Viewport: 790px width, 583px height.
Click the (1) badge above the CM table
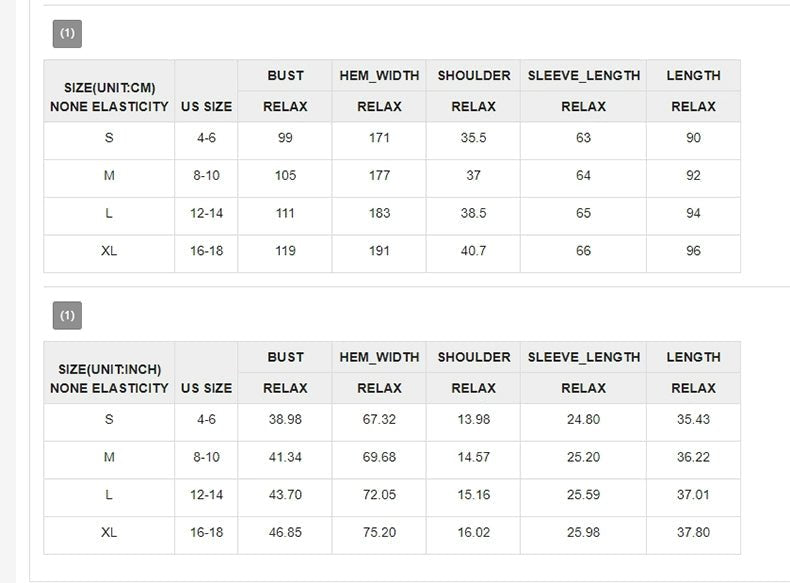pyautogui.click(x=67, y=34)
